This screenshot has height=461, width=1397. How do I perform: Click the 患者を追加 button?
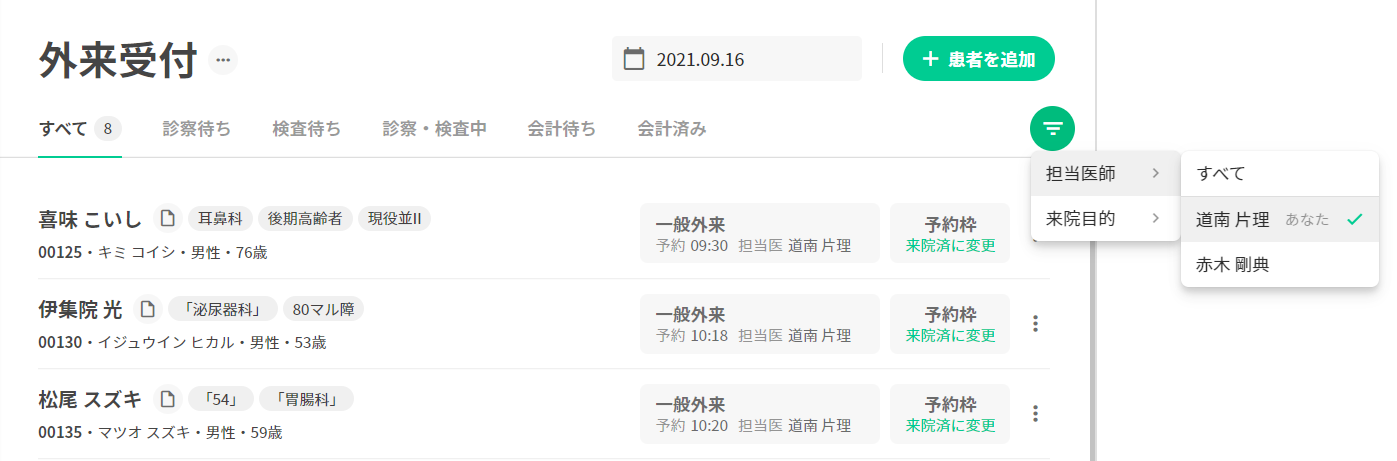pyautogui.click(x=978, y=59)
